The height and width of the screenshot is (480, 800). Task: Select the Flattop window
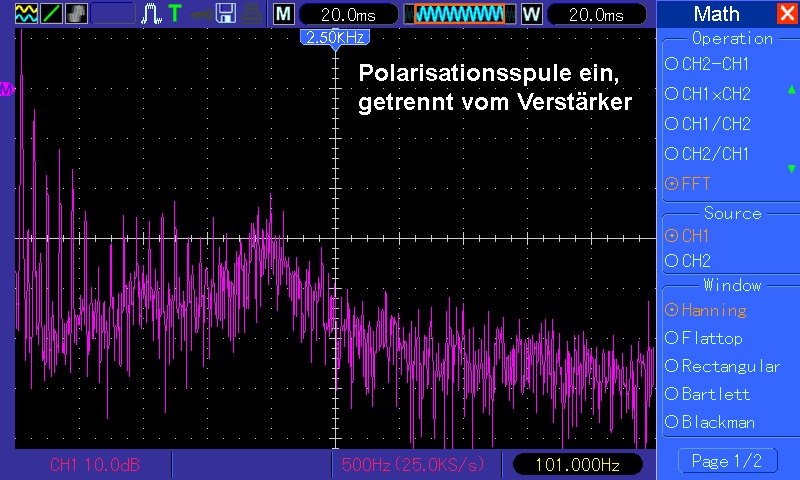coord(704,338)
